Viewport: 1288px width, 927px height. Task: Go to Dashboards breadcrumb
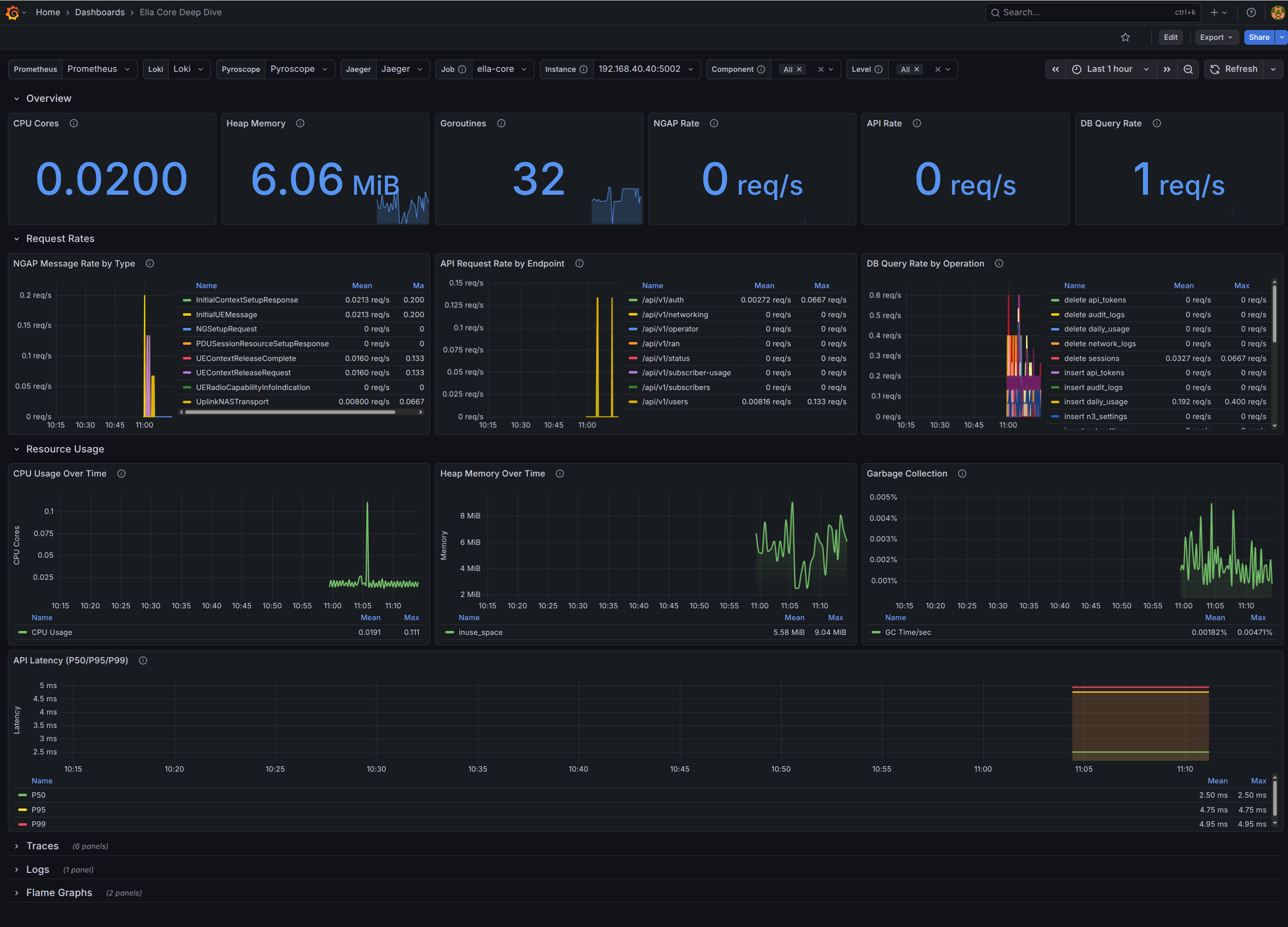tap(99, 12)
